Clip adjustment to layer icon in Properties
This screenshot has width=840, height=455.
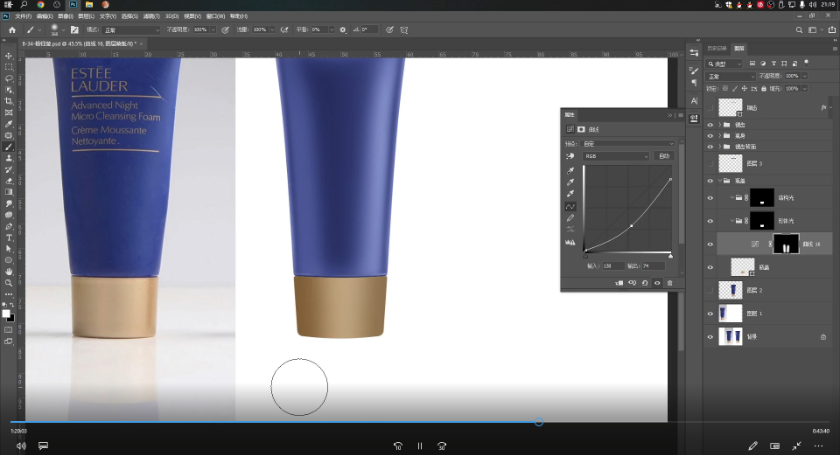coord(619,283)
